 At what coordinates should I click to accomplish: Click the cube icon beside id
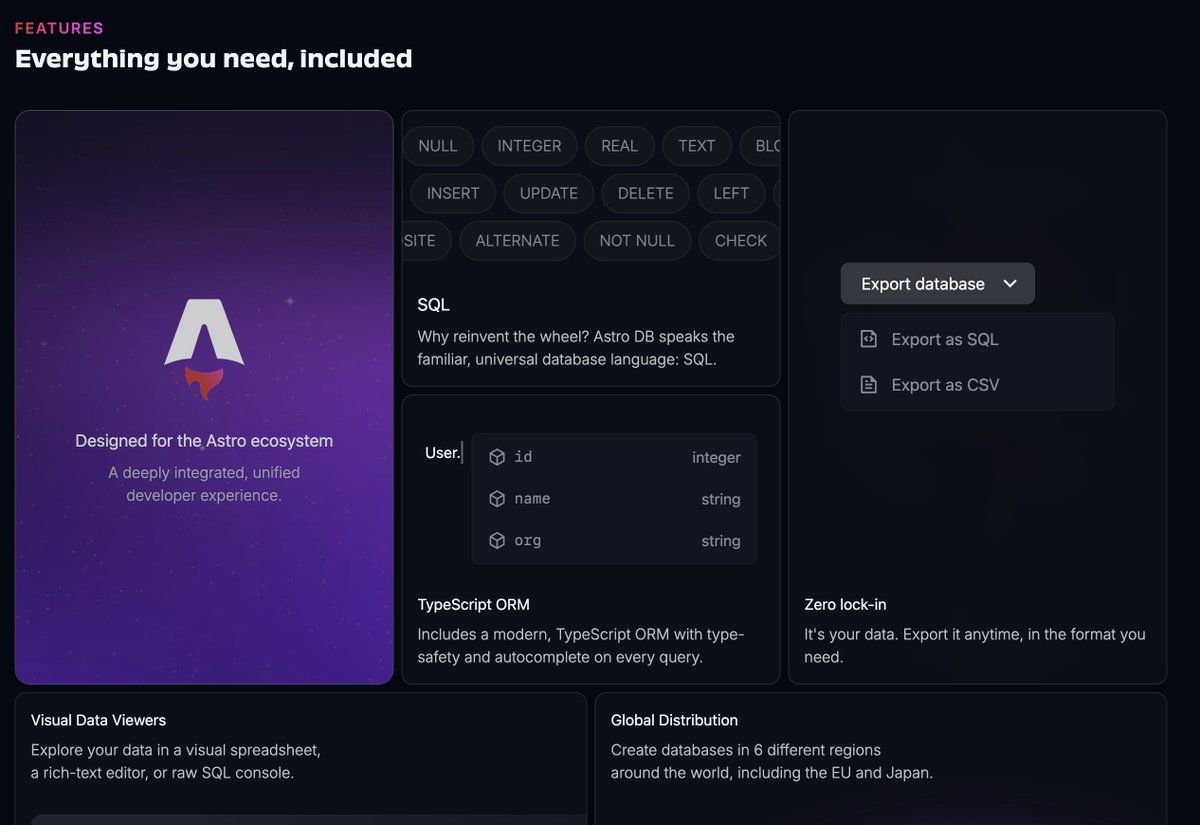coord(497,457)
